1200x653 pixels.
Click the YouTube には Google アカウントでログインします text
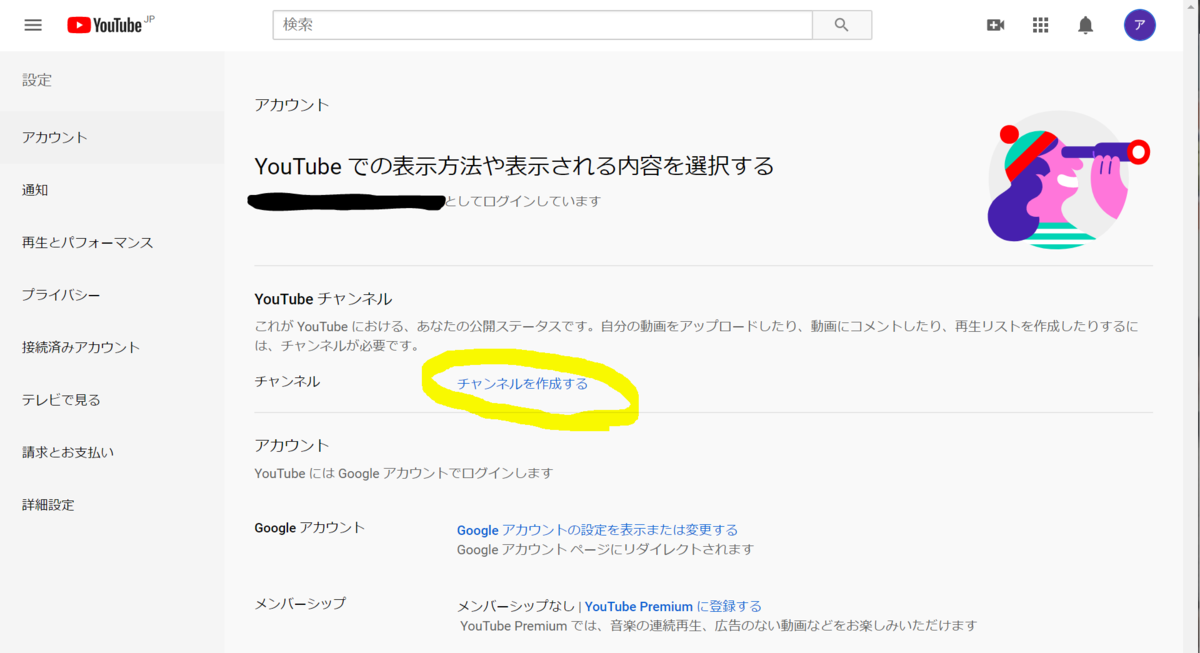[x=403, y=473]
